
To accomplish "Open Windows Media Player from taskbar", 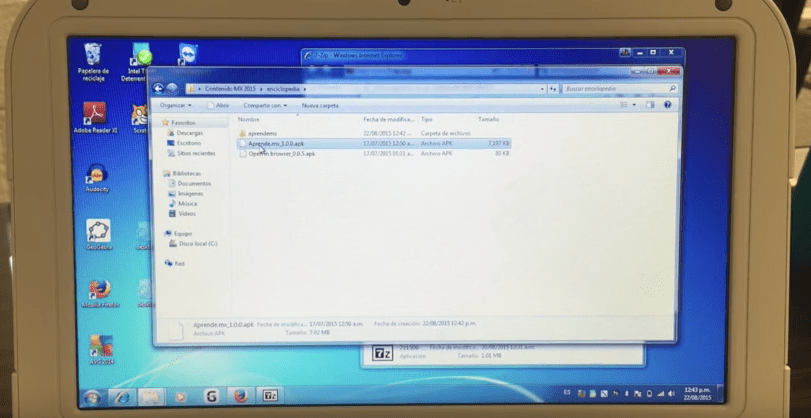I will click(x=181, y=397).
